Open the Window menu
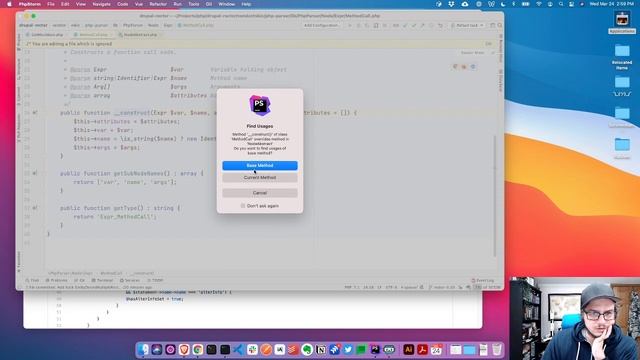The image size is (640, 360). pos(227,4)
